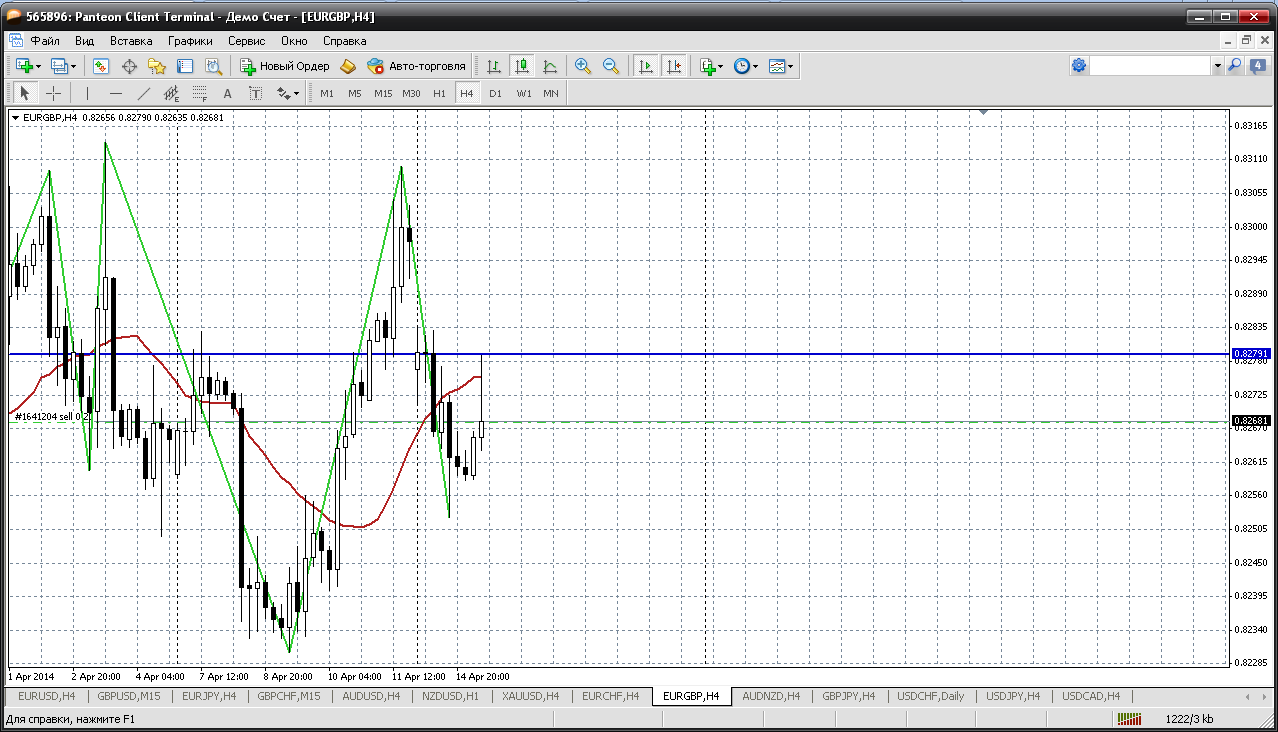Pick the horizontal line drawing tool
Image resolution: width=1278 pixels, height=732 pixels.
coord(115,93)
